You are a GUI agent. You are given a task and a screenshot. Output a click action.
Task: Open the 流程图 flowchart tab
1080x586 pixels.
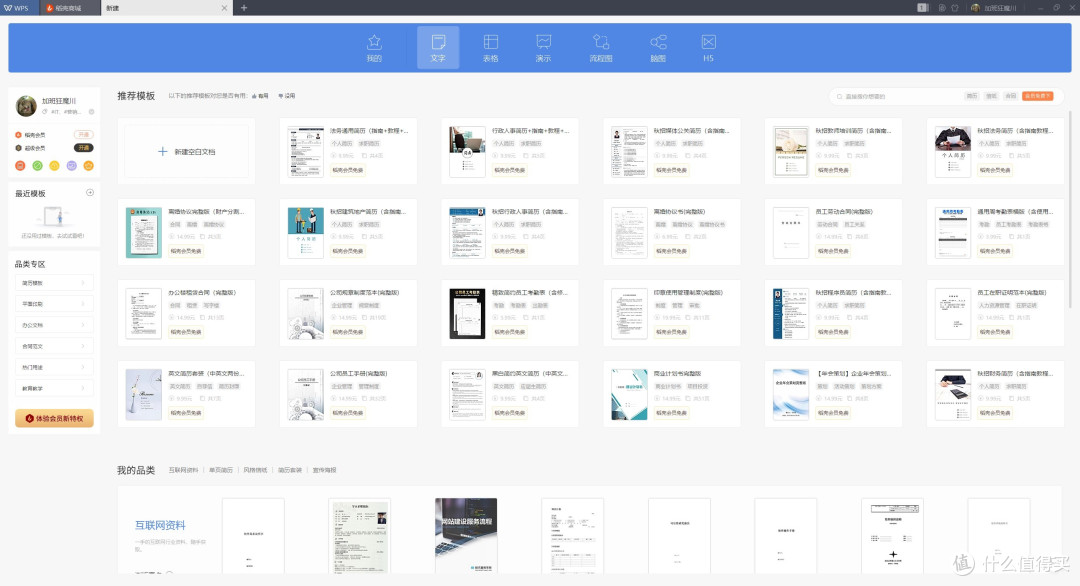[601, 48]
